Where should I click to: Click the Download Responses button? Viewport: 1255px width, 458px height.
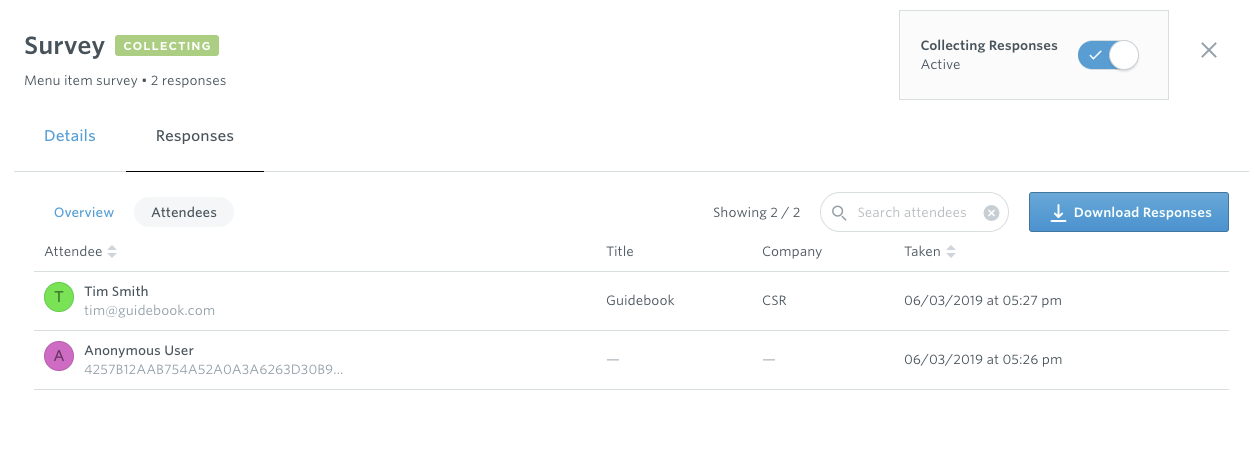pos(1129,212)
